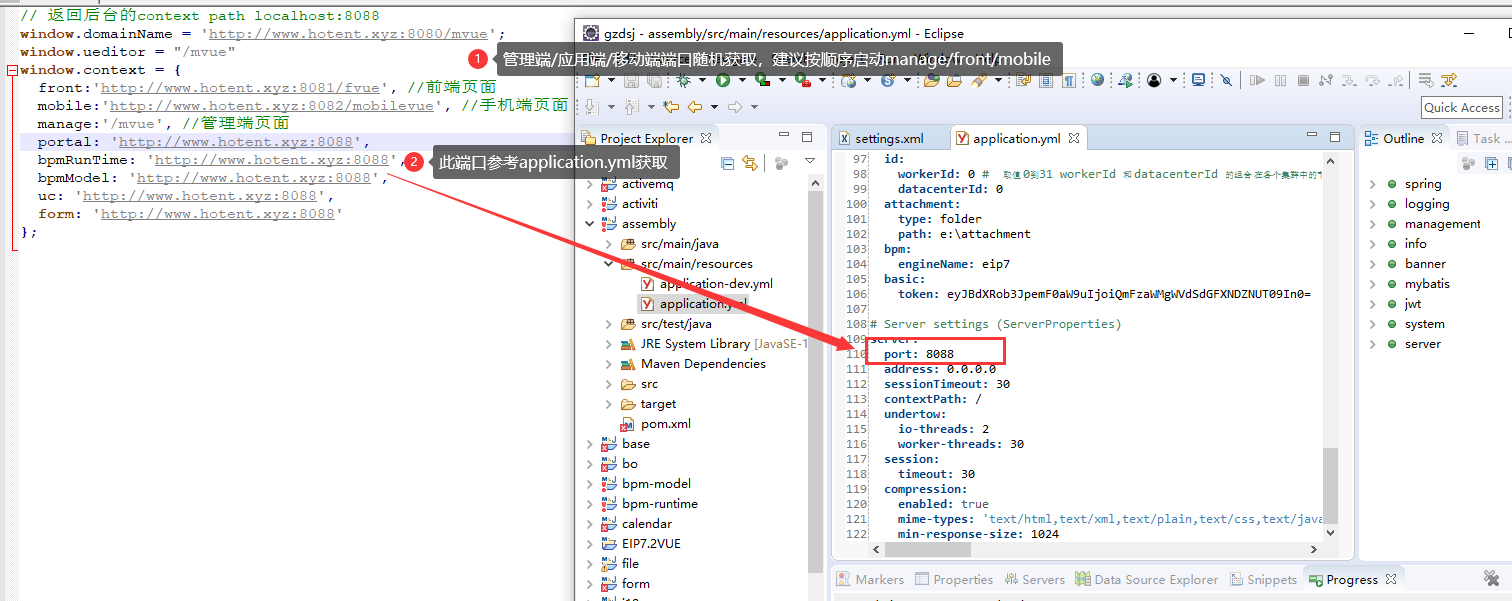Open Project Explorer view menu triangle

810,161
